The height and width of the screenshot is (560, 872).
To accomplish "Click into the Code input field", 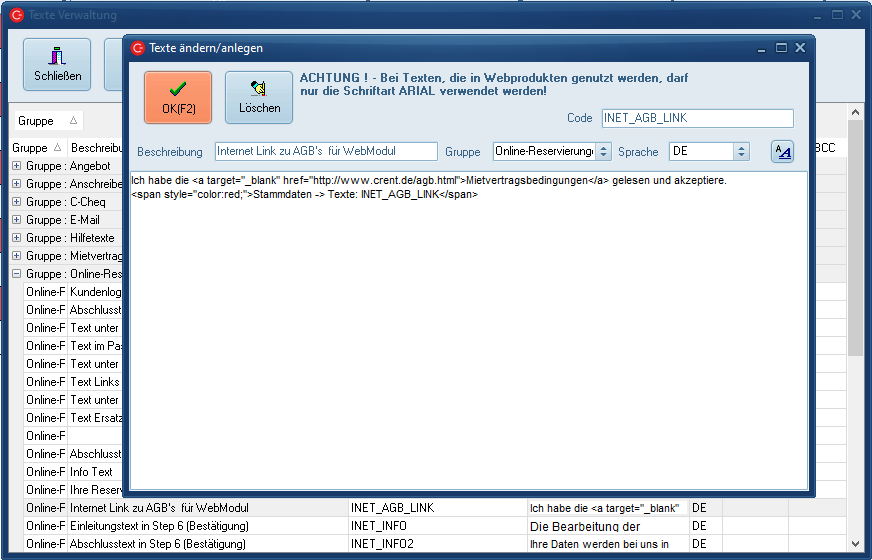I will (x=696, y=118).
